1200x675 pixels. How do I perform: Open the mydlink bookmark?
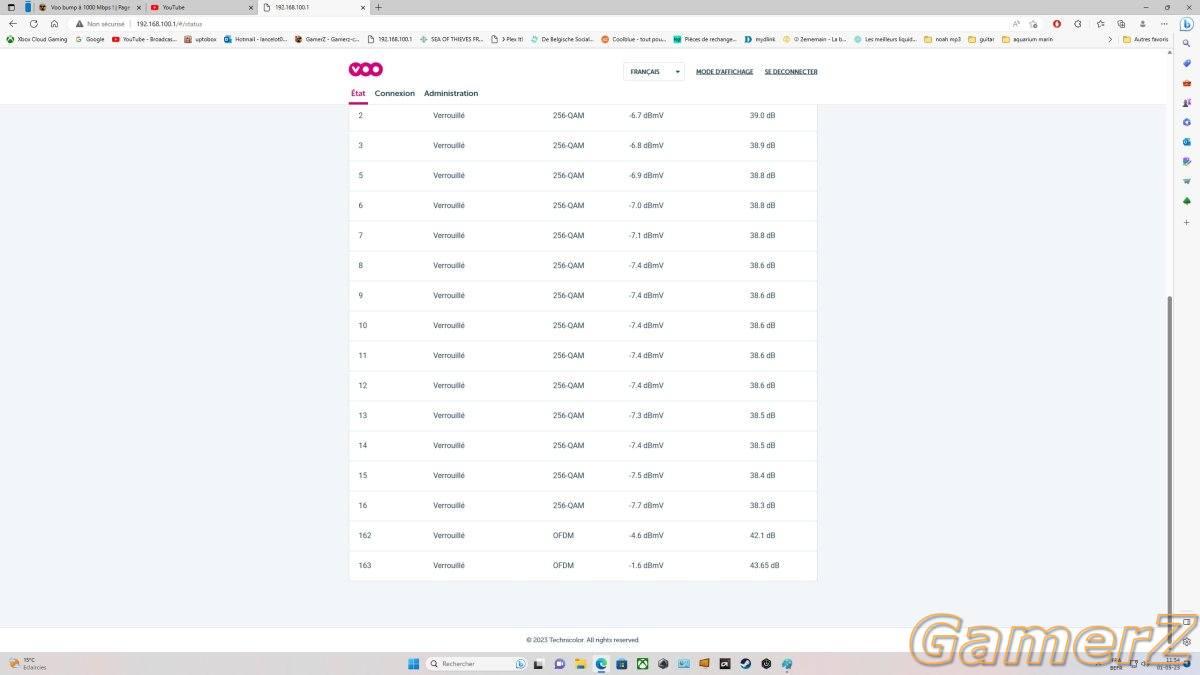[x=760, y=39]
